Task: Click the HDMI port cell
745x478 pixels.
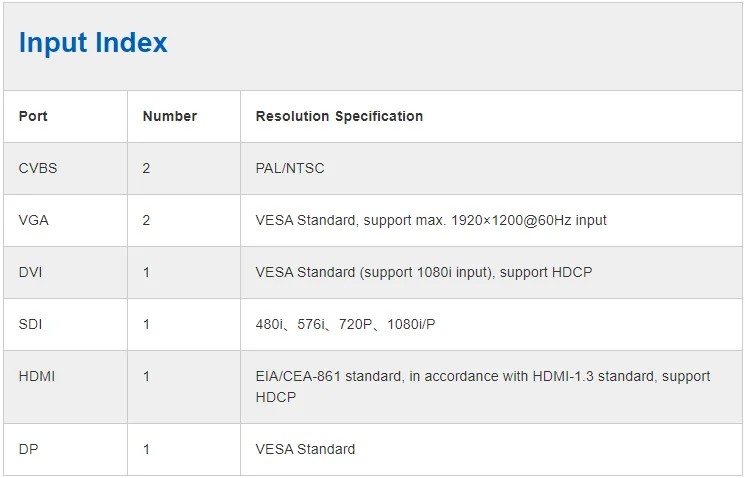Action: point(38,376)
